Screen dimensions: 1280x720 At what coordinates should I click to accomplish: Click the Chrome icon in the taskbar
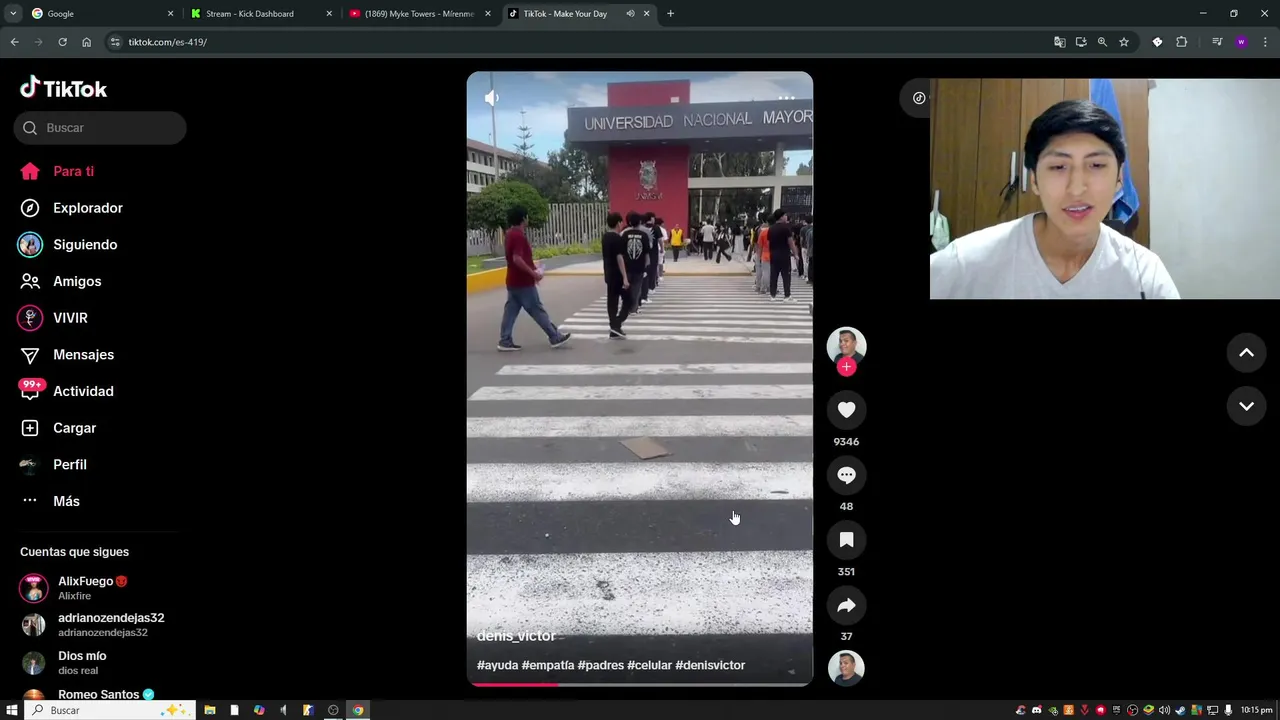click(x=358, y=710)
